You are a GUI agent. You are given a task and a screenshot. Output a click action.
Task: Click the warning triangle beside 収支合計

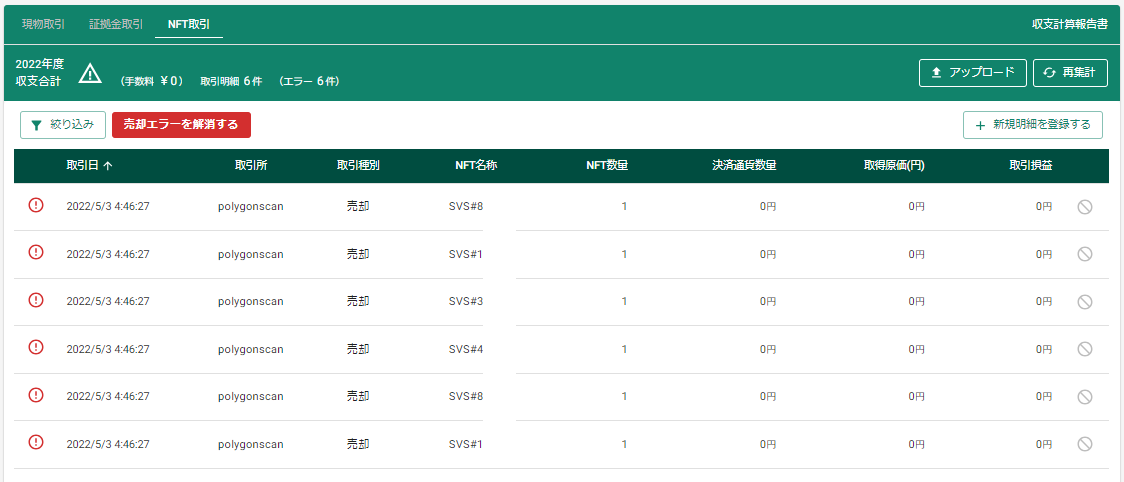click(x=90, y=73)
